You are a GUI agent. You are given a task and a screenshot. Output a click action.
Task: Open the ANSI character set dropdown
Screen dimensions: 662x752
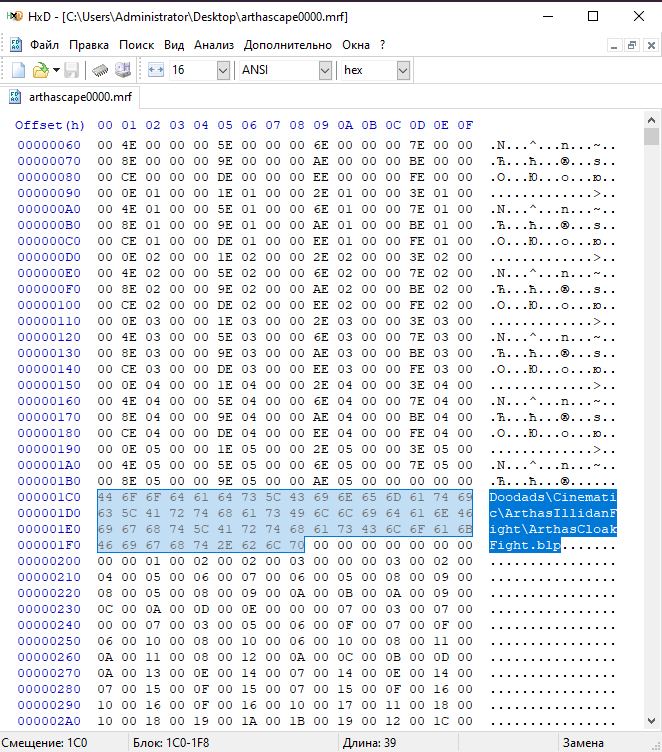pos(325,70)
